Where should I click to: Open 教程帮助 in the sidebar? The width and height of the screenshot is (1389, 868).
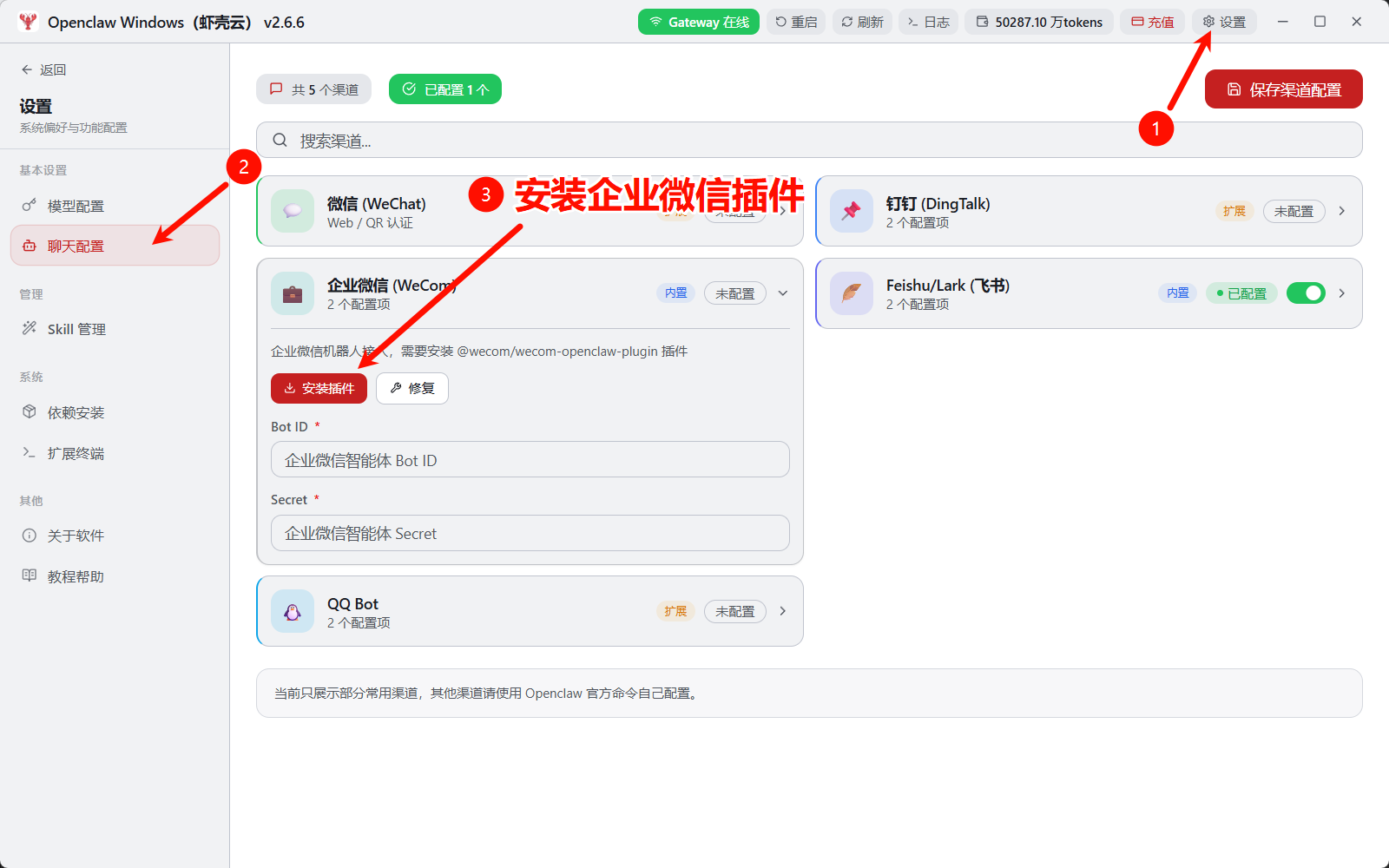coord(115,576)
